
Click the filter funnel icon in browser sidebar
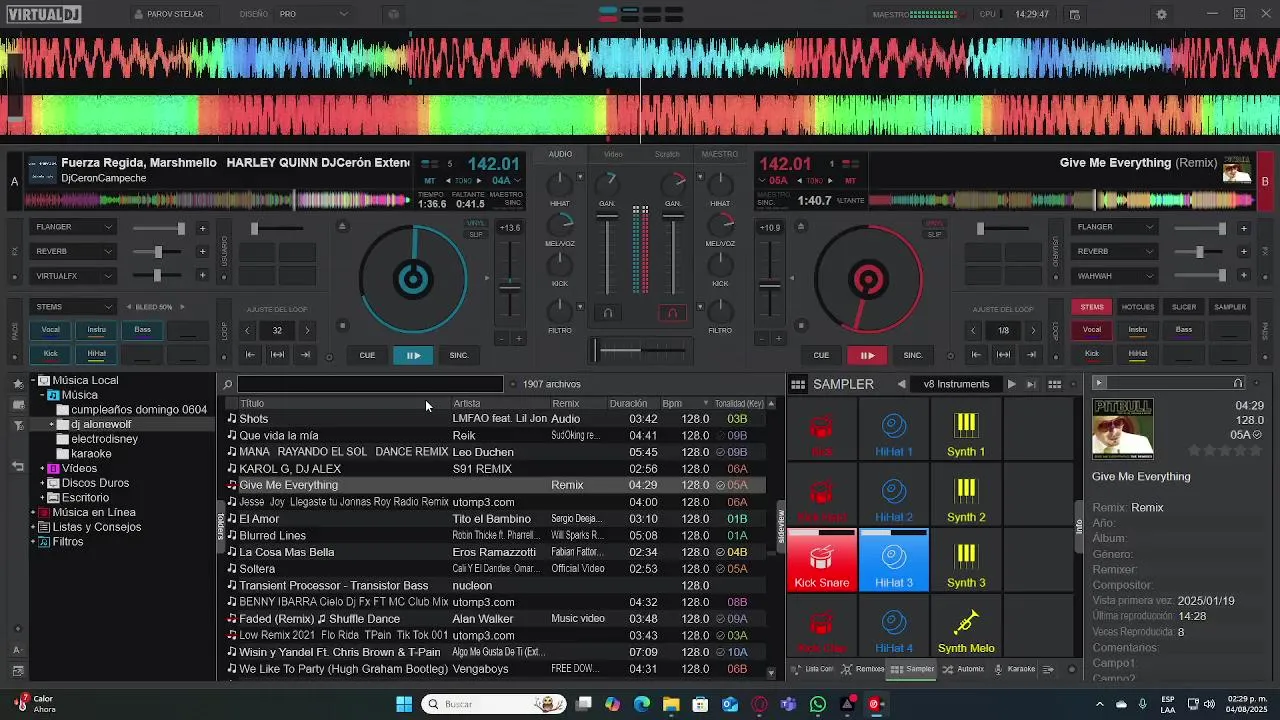click(17, 426)
